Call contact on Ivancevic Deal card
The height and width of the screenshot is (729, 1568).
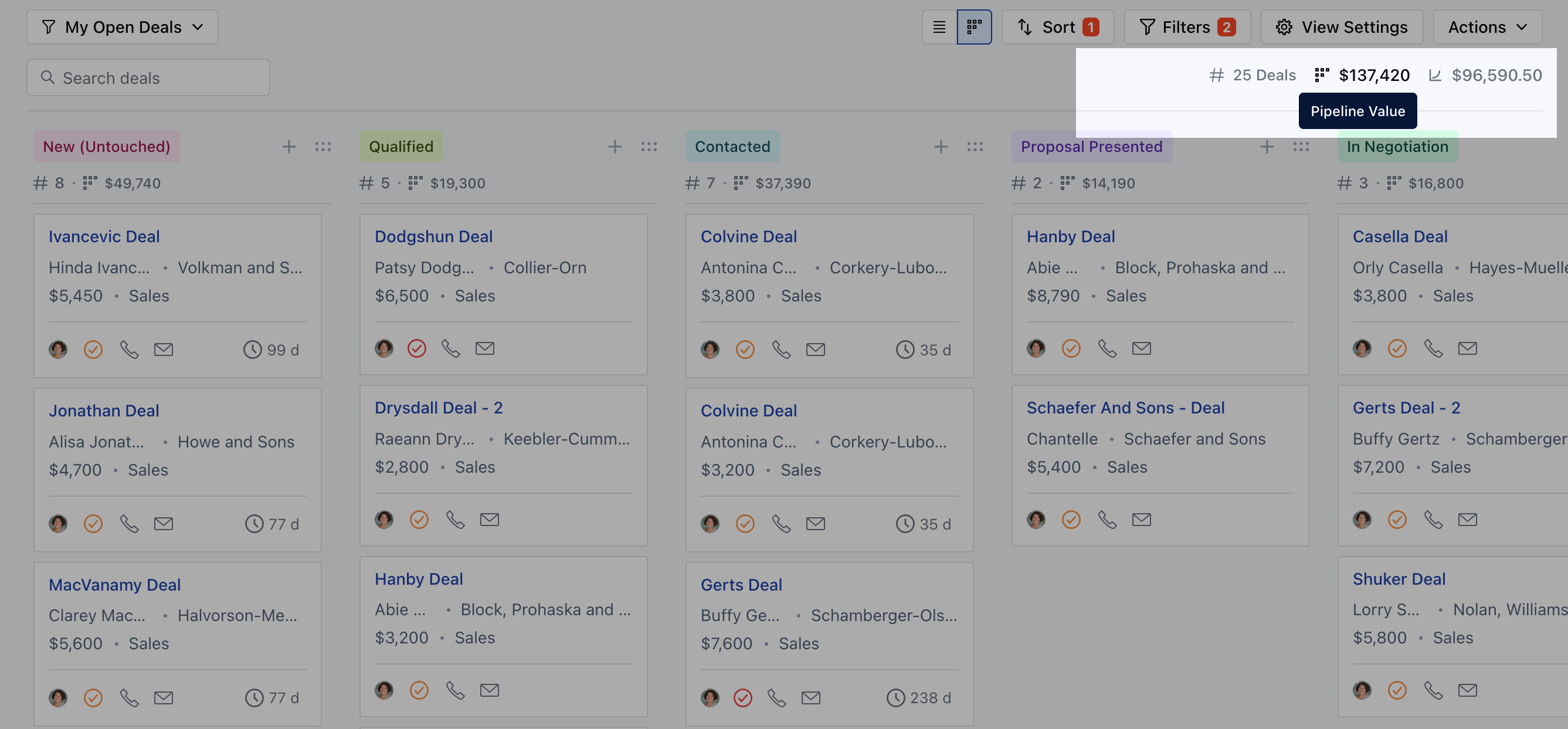pos(129,350)
